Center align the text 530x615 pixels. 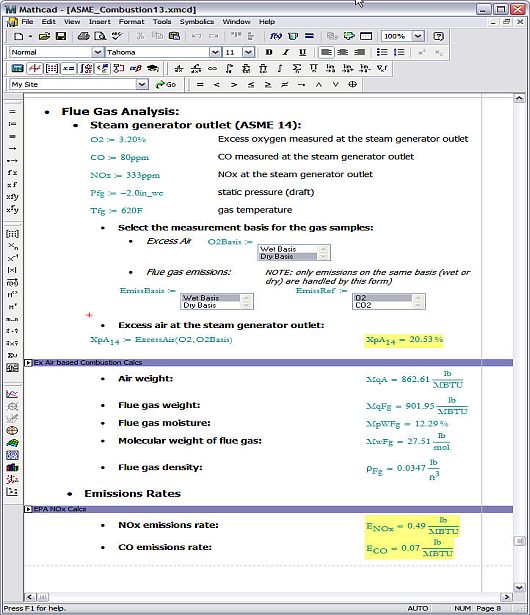tap(342, 52)
